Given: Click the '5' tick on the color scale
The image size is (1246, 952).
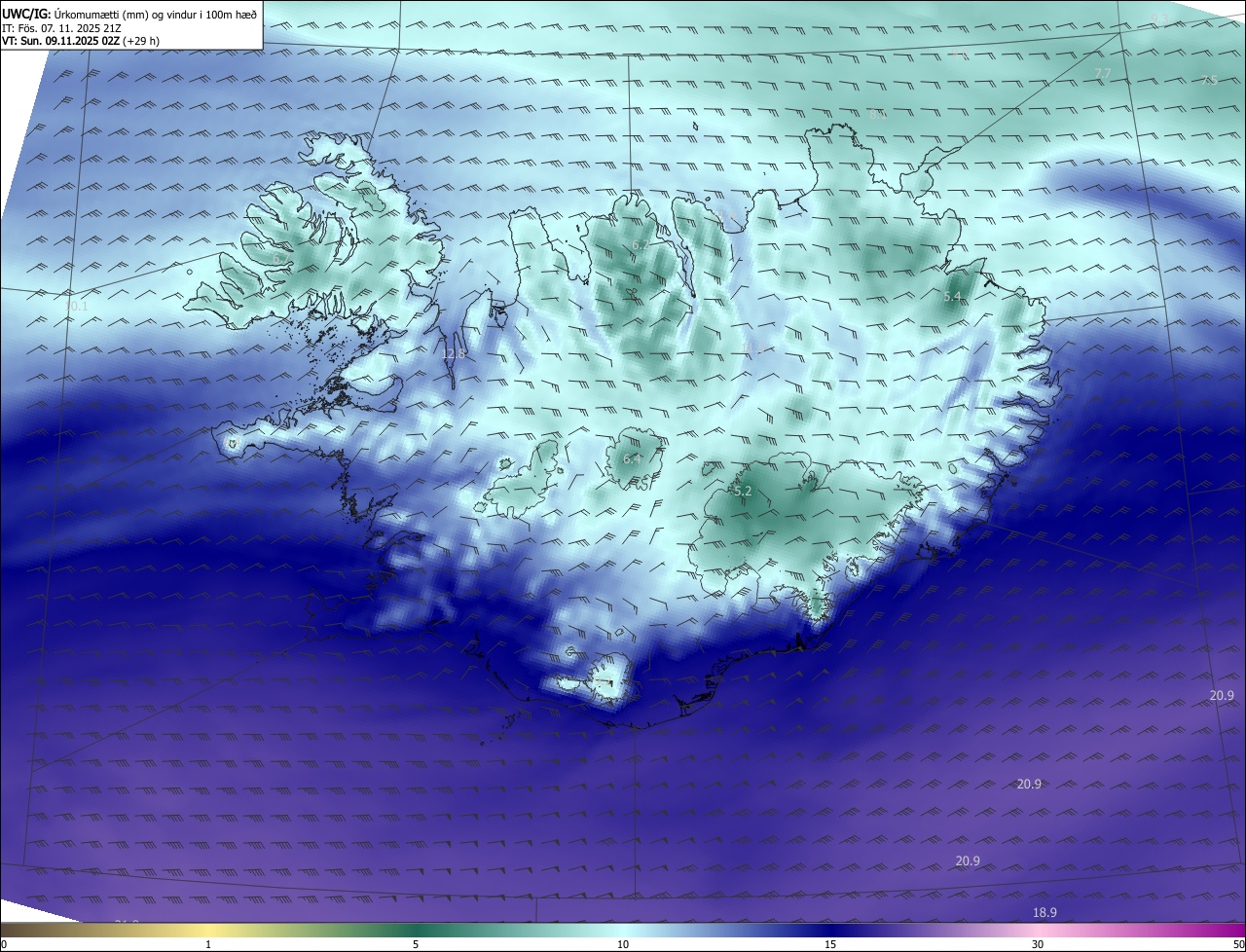Looking at the screenshot, I should 416,944.
